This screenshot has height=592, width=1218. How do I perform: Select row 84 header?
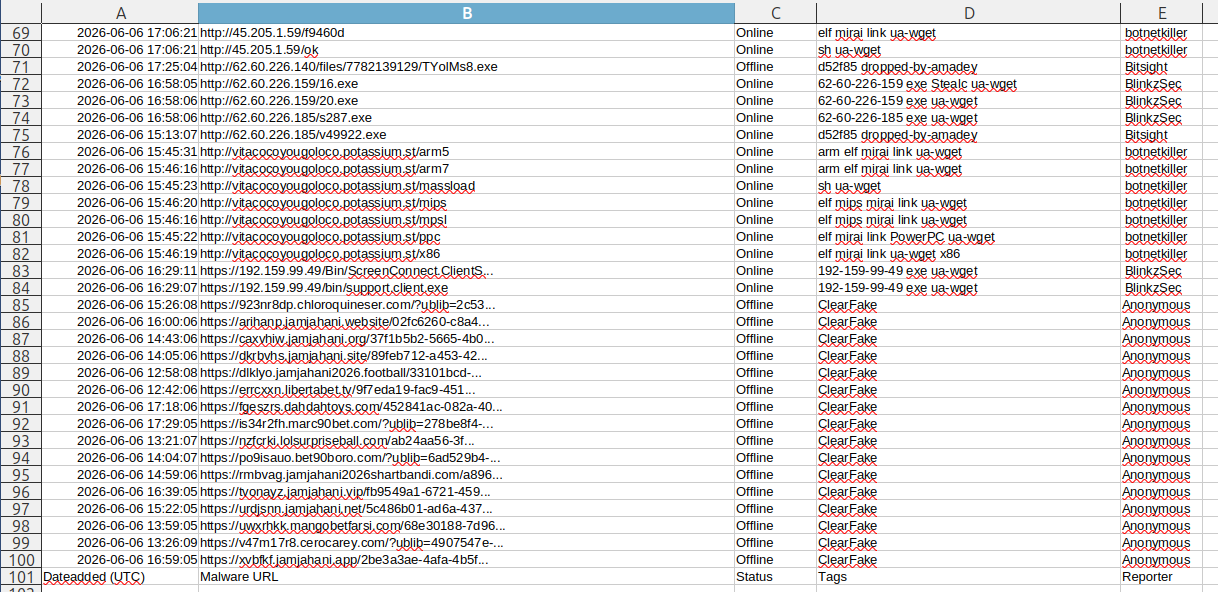[x=21, y=288]
